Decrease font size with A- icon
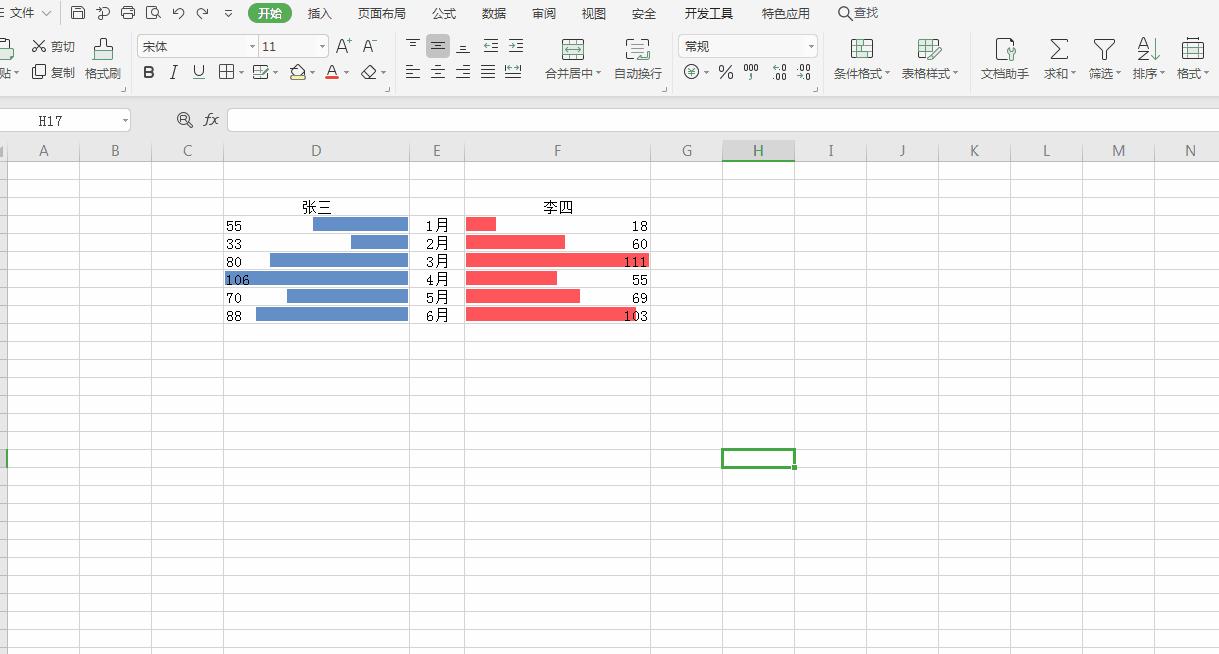The height and width of the screenshot is (654, 1219). (369, 46)
